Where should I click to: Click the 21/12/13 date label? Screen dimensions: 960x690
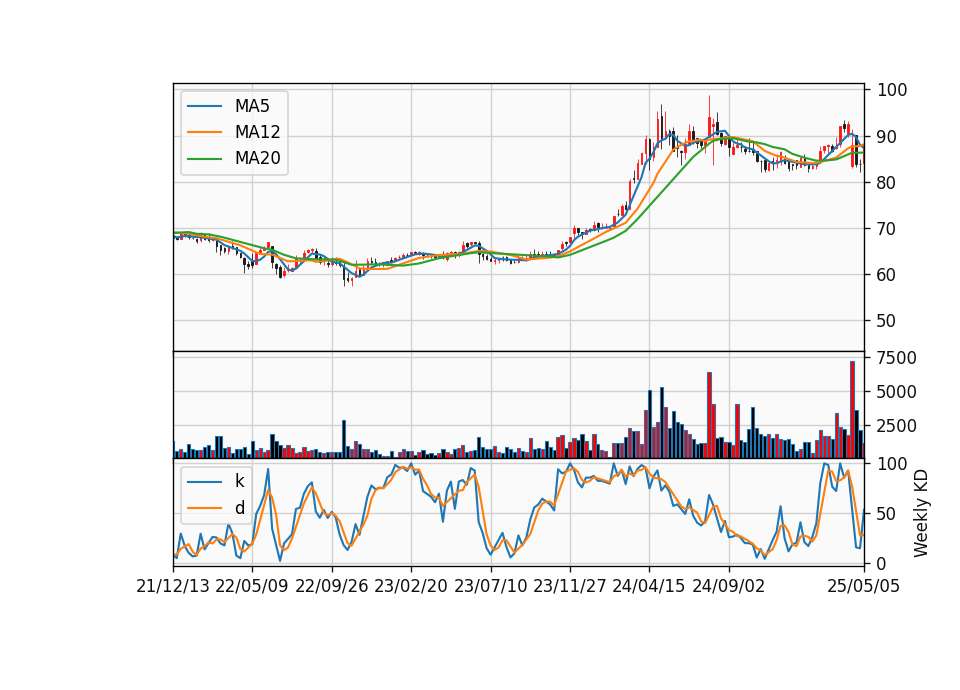173,586
